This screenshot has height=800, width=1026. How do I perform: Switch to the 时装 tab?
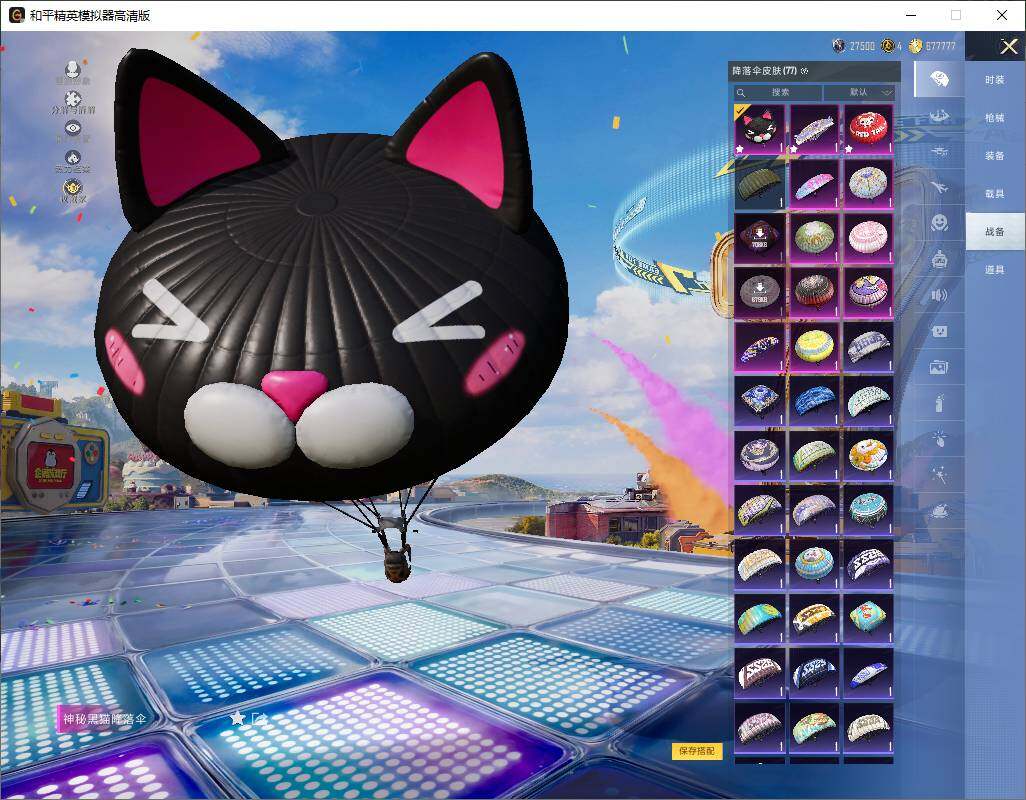995,80
